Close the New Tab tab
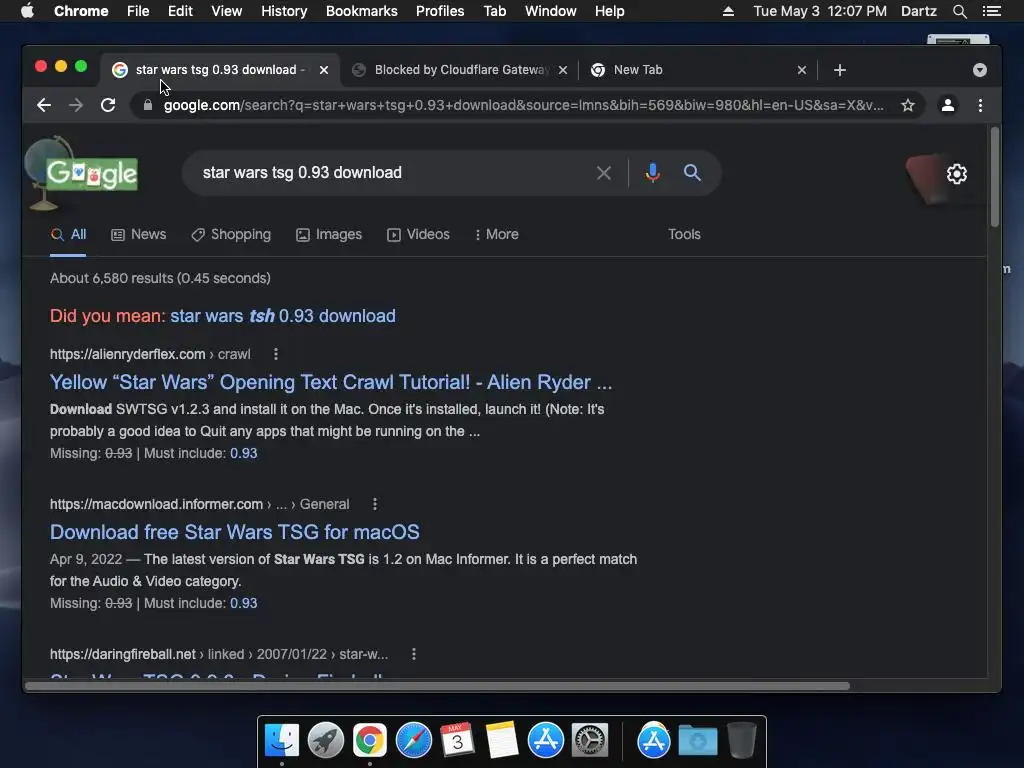The height and width of the screenshot is (768, 1024). [x=802, y=70]
